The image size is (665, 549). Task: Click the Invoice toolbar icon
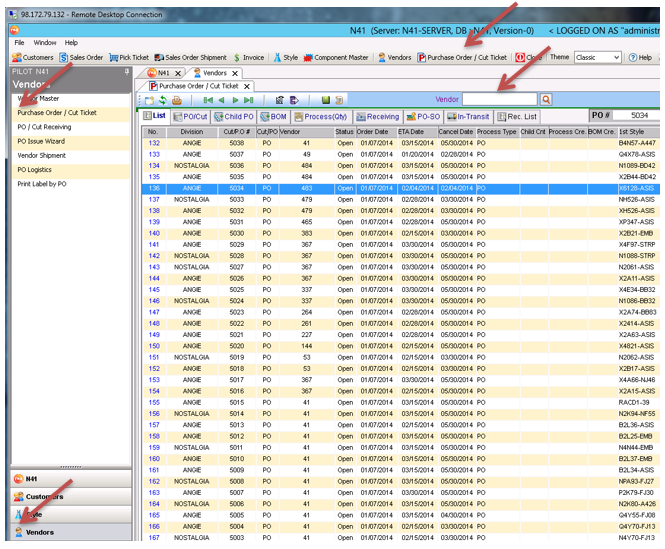[249, 58]
